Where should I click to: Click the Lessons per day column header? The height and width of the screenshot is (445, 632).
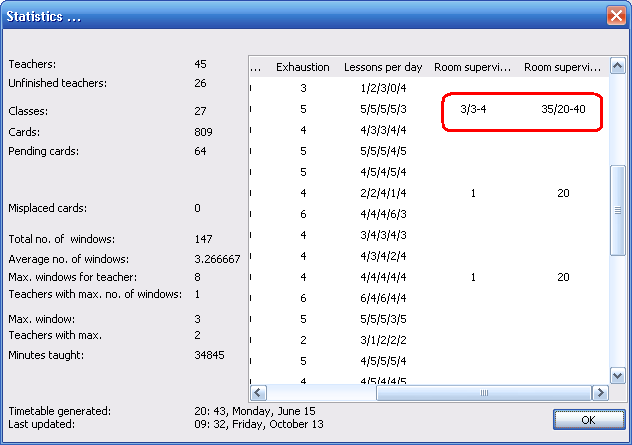[383, 67]
